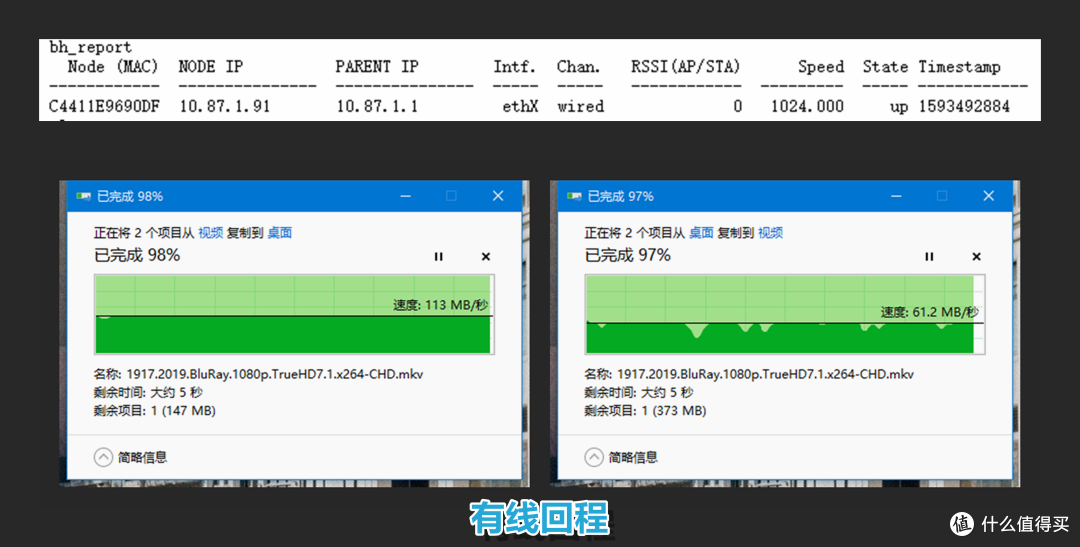Open the 桌面 source link in the 97% dialog
Viewport: 1080px width, 547px height.
pos(701,233)
